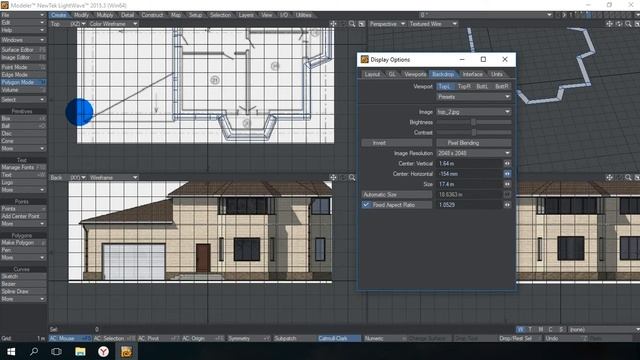The width and height of the screenshot is (640, 360).
Task: Select the TopR viewport option
Action: click(464, 86)
